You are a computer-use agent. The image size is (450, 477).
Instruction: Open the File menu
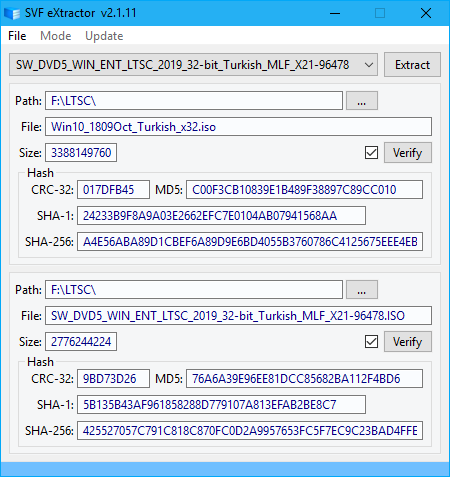click(17, 36)
